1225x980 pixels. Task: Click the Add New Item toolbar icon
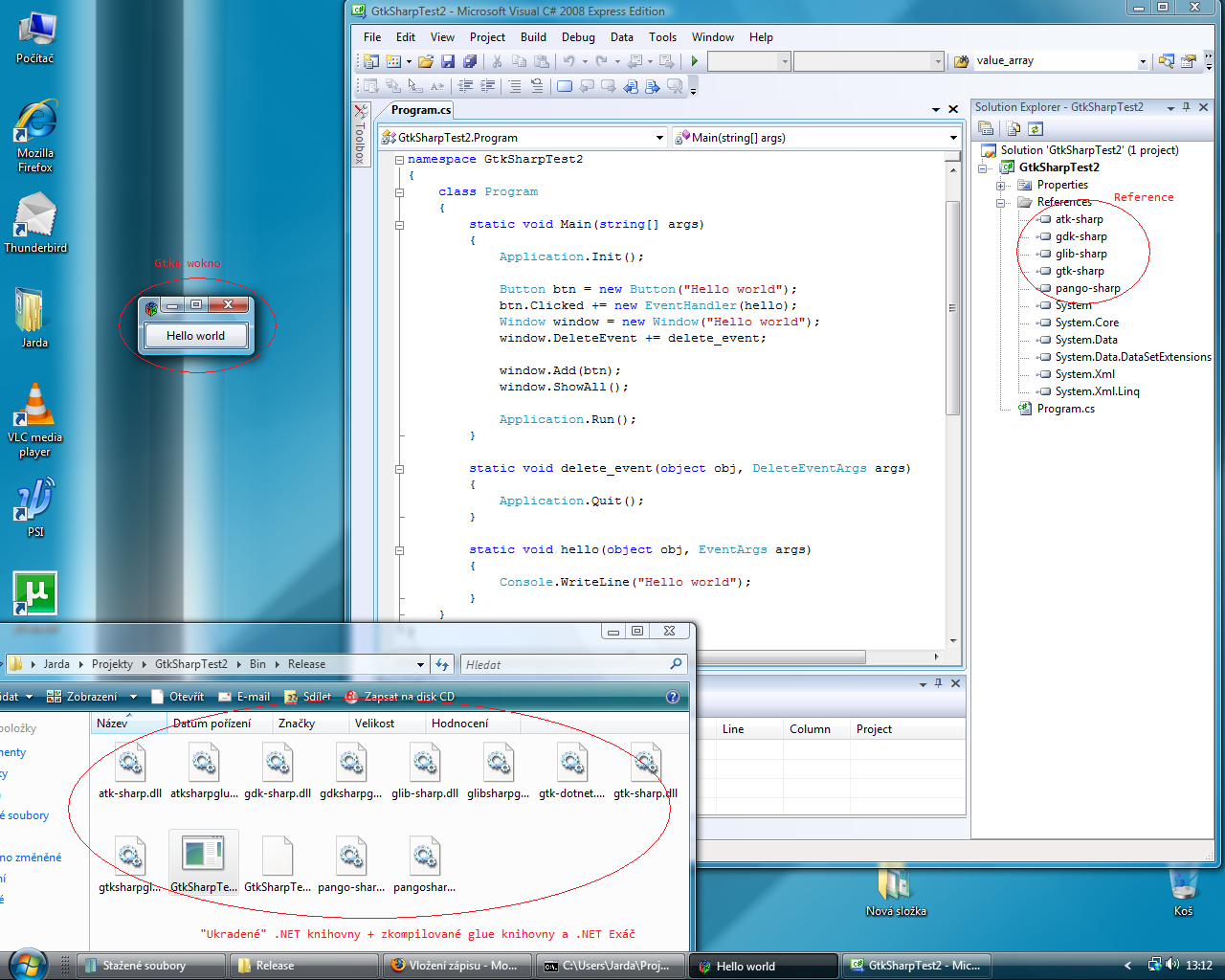(x=393, y=61)
